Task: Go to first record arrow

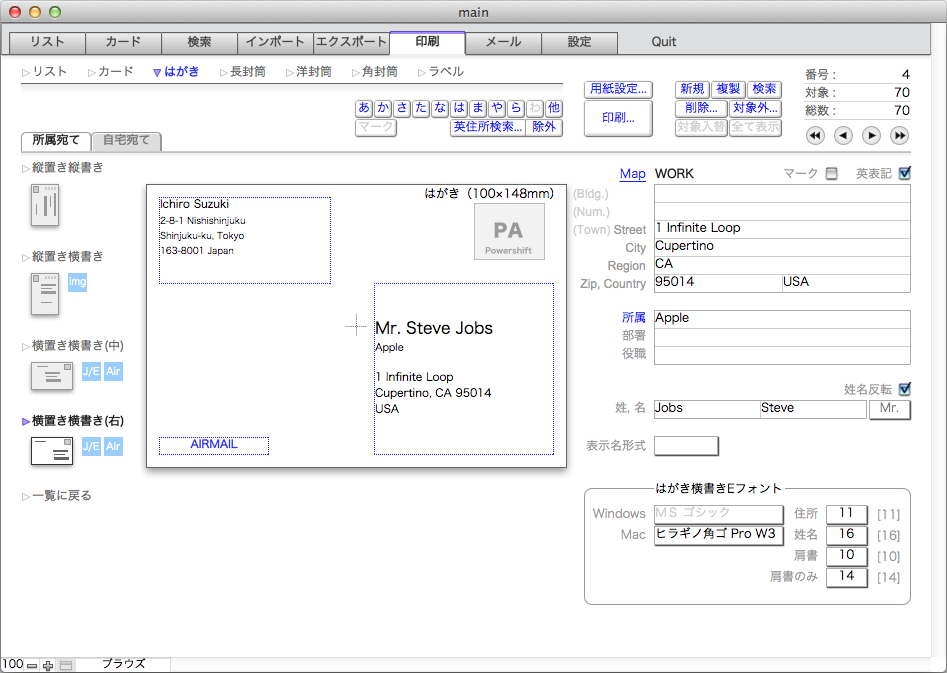Action: pos(815,135)
